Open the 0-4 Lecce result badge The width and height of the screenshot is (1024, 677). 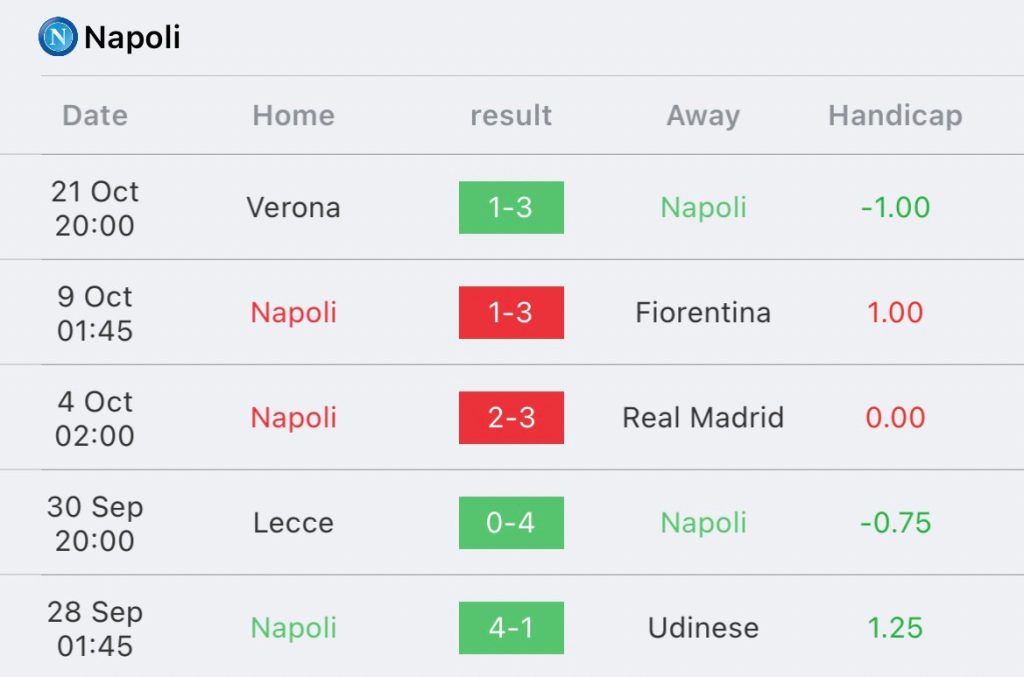point(511,523)
